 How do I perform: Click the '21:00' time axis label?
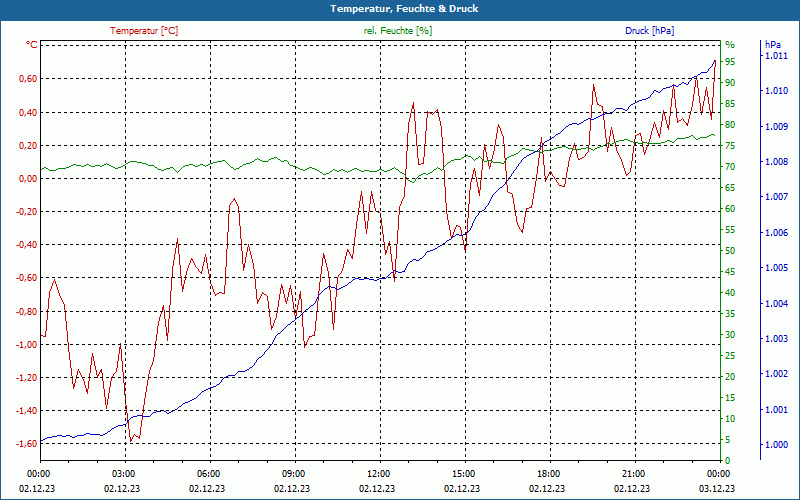[632, 473]
